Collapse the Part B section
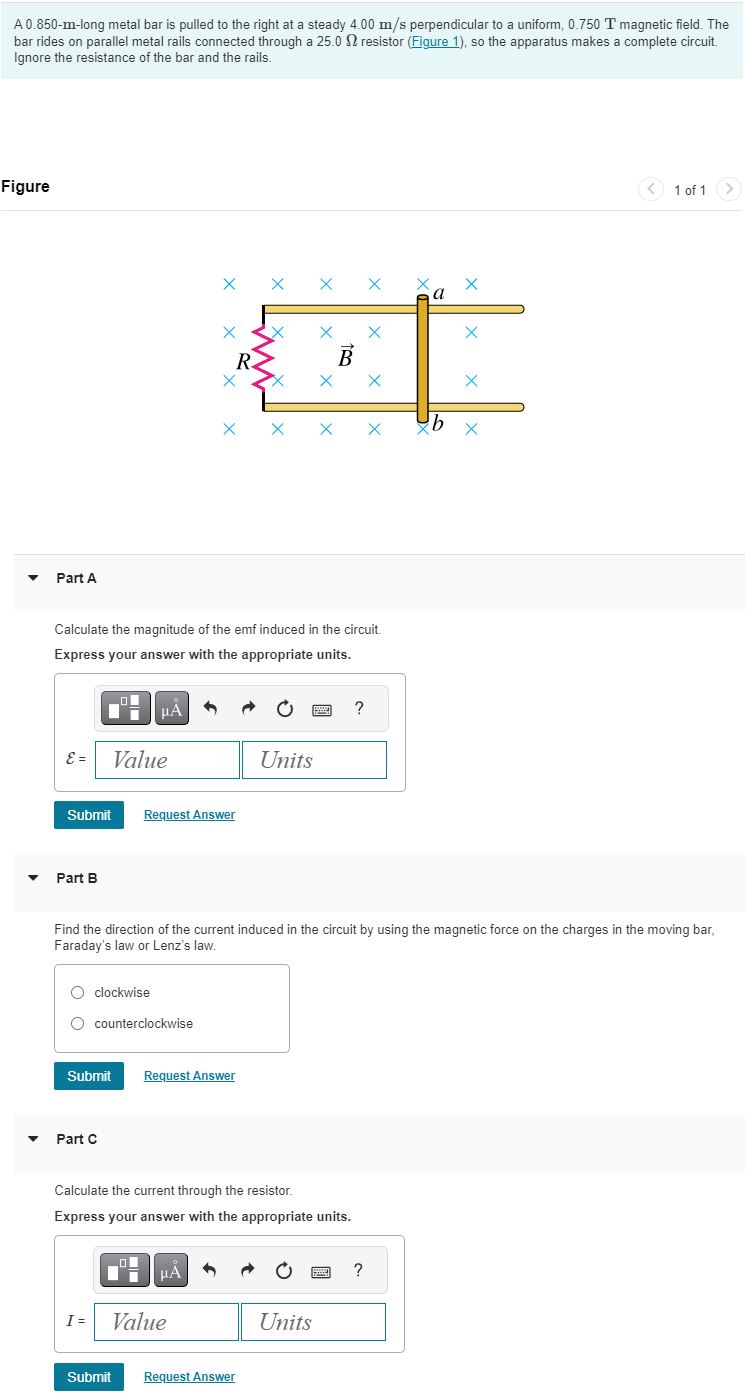 35,878
